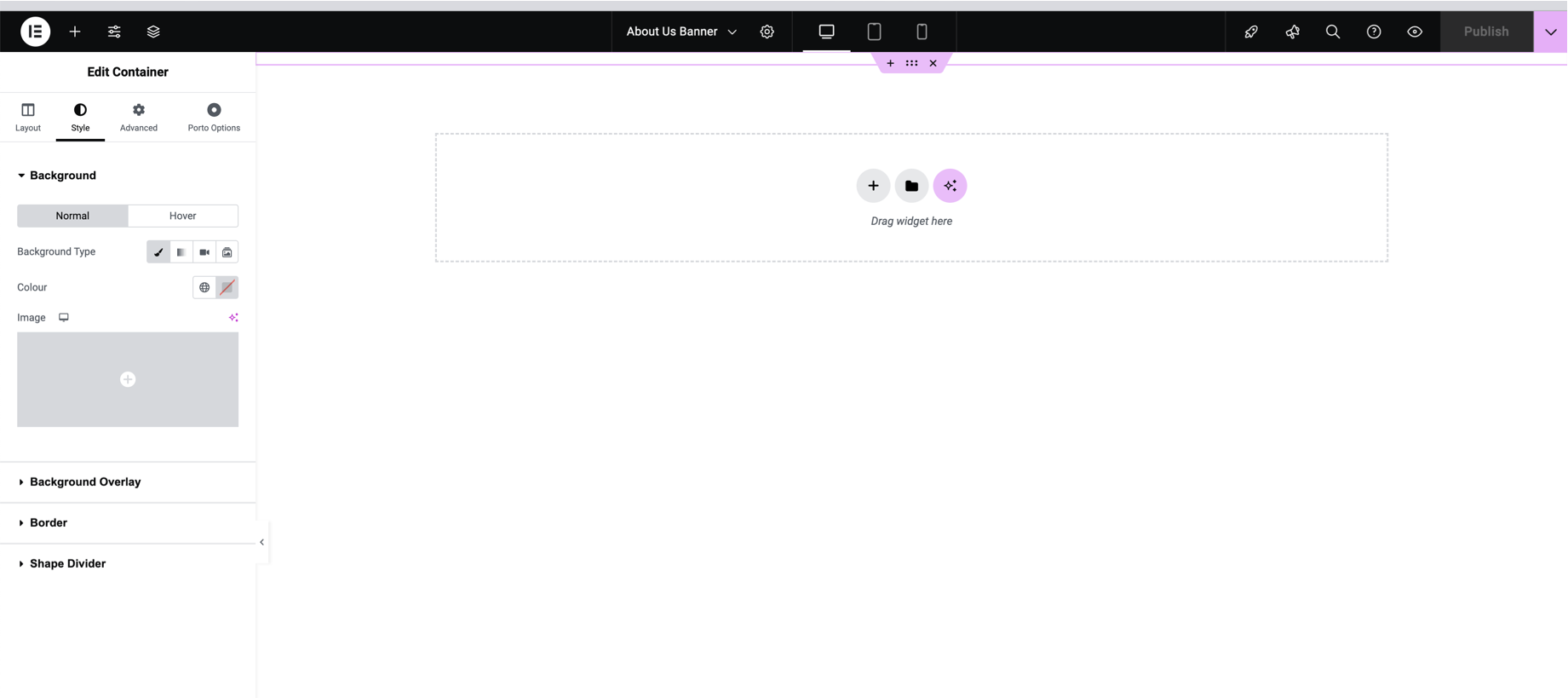The width and height of the screenshot is (1568, 698).
Task: Collapse the editor side panel
Action: pos(262,542)
